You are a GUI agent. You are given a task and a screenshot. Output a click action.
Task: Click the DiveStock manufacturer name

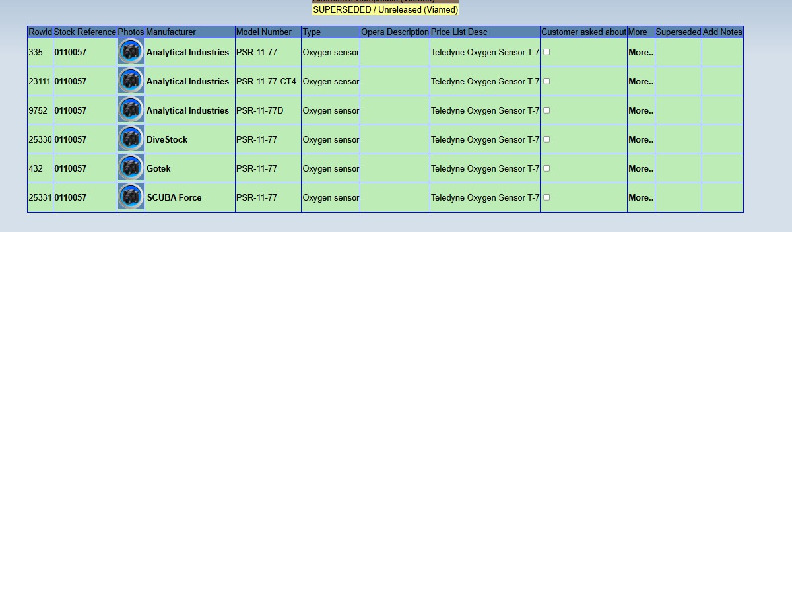pyautogui.click(x=167, y=140)
